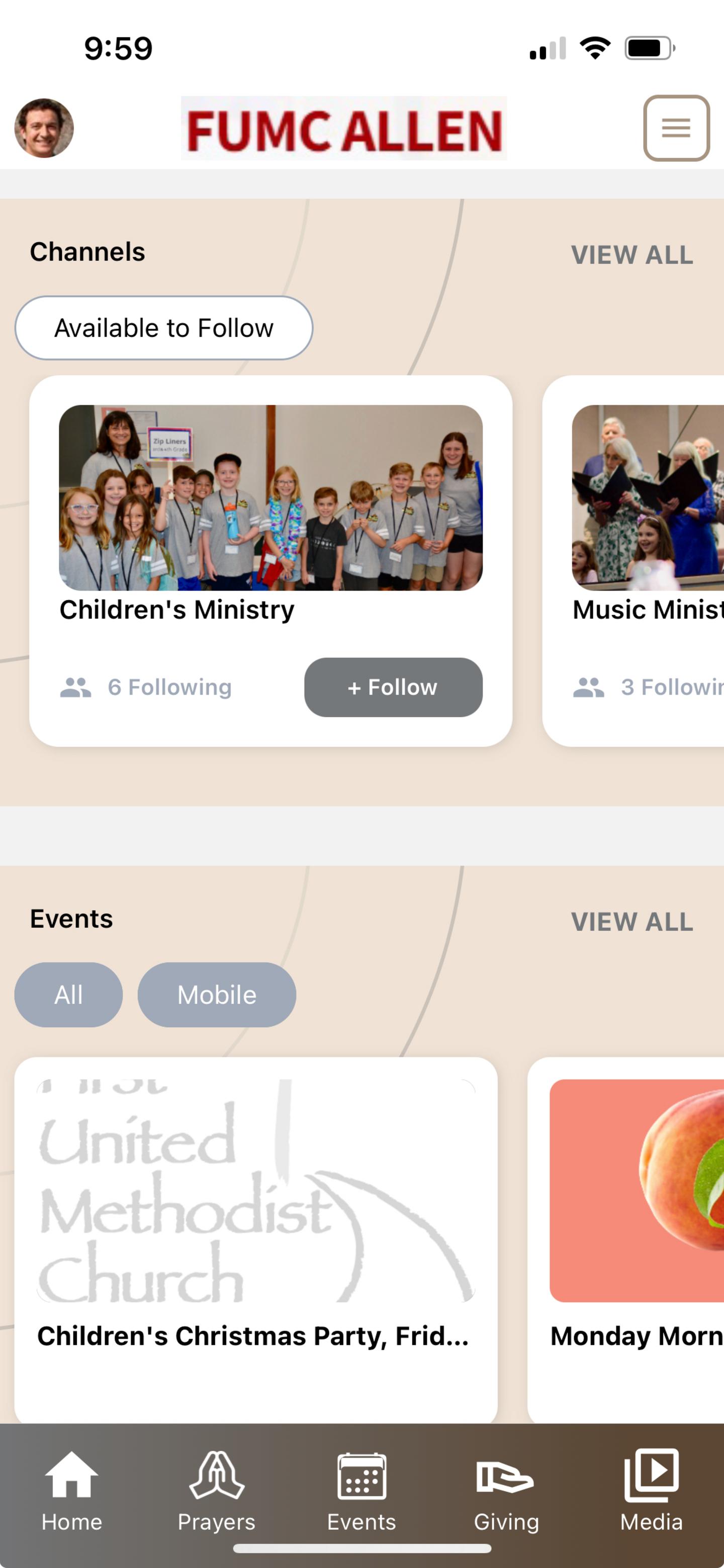Screen dimensions: 724x1568
Task: Tap the user profile avatar
Action: point(44,128)
